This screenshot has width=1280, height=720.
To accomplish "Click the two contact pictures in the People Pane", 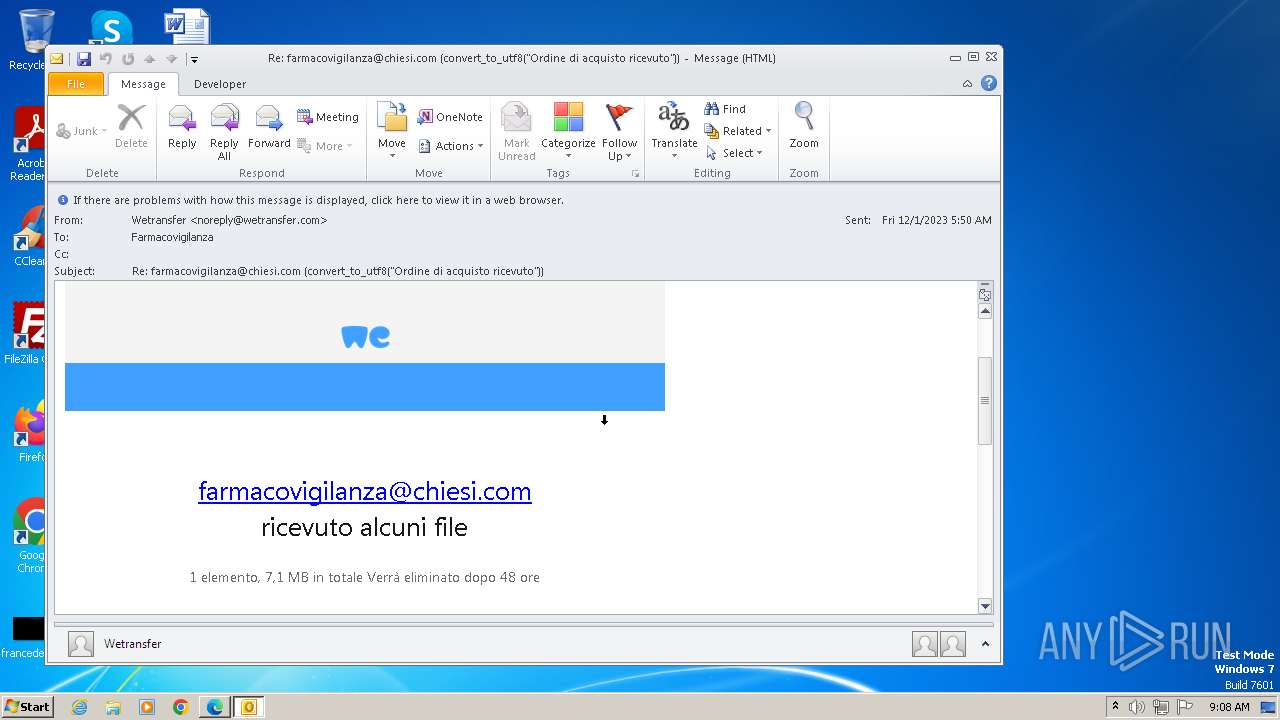I will pos(939,644).
